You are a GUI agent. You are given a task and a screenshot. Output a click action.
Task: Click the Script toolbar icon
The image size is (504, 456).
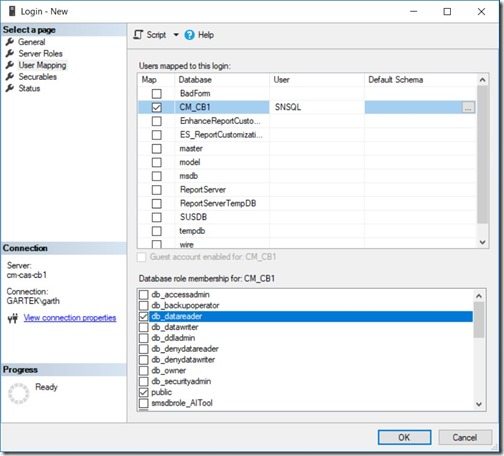[138, 35]
